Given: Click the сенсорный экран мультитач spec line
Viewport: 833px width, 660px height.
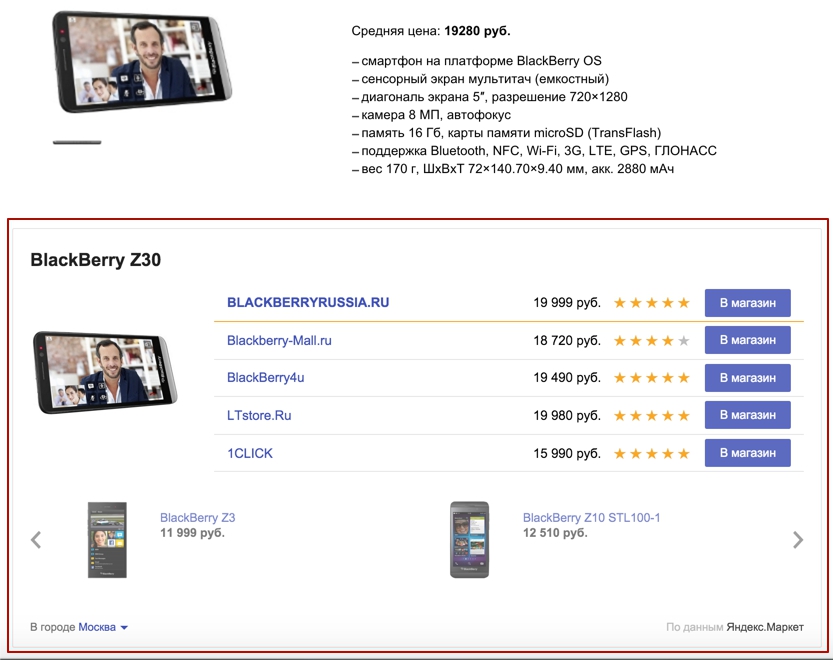Looking at the screenshot, I should 480,79.
